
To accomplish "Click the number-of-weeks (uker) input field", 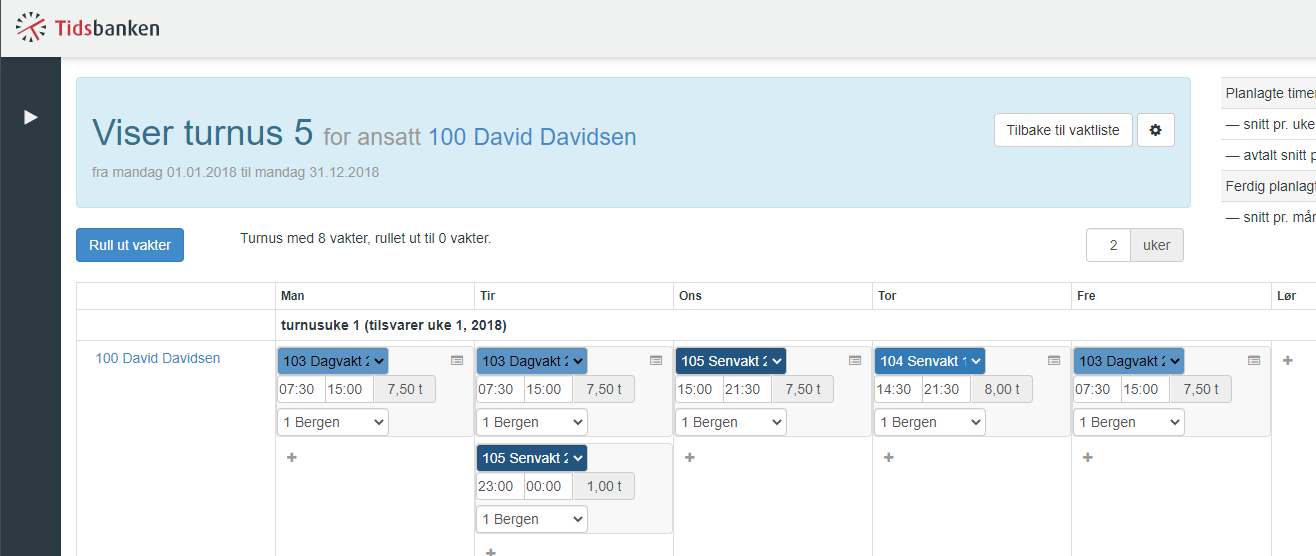I will [1108, 245].
